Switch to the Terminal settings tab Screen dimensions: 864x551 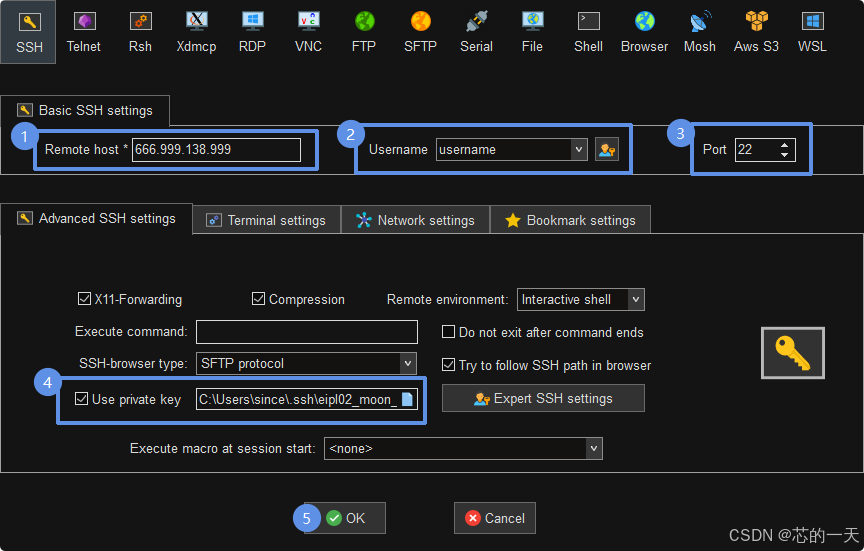pyautogui.click(x=266, y=220)
